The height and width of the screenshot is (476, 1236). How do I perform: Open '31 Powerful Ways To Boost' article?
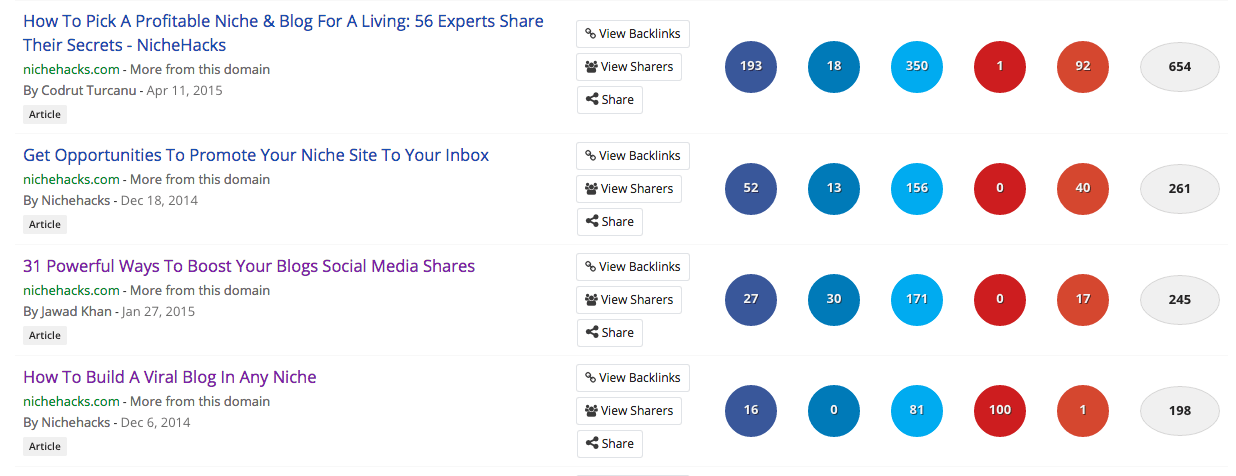249,266
